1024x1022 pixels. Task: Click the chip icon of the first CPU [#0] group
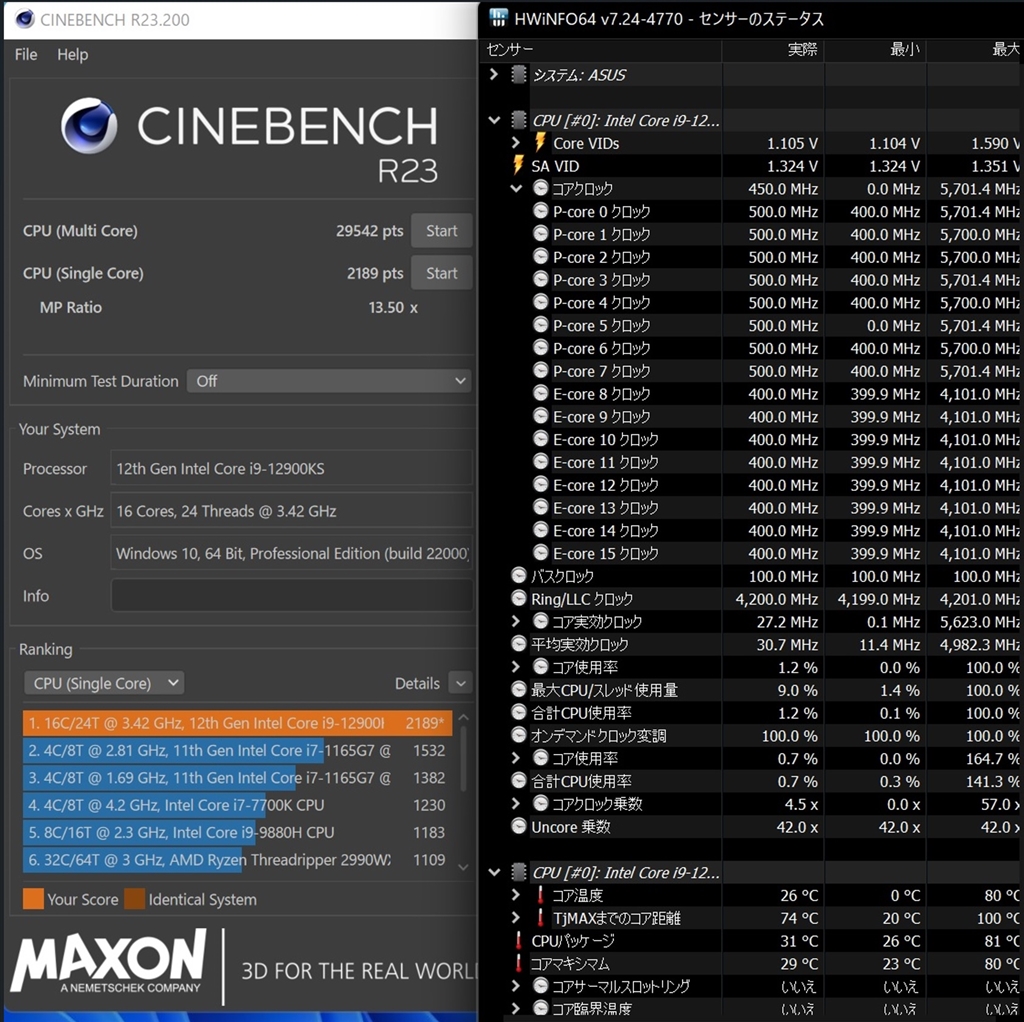519,120
